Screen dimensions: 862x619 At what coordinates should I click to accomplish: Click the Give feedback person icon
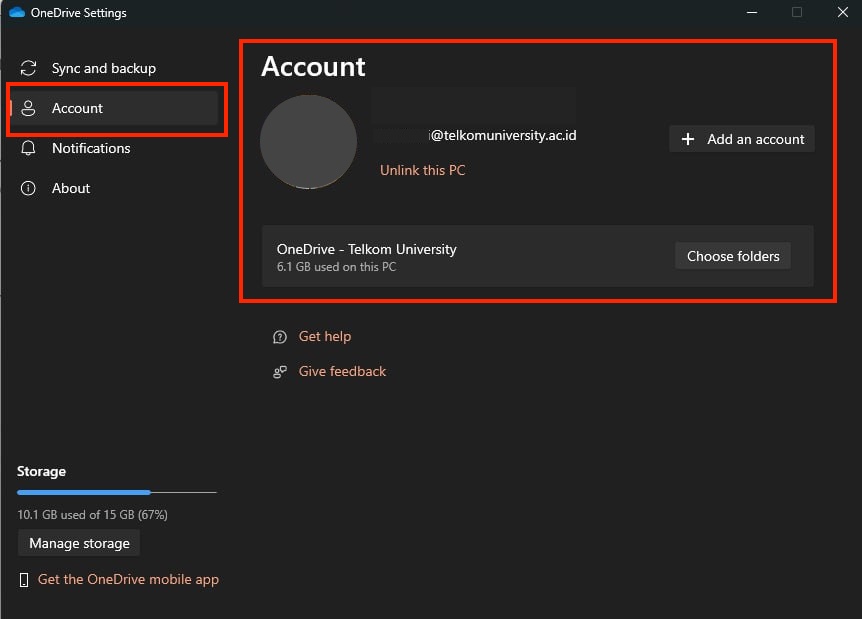click(280, 372)
